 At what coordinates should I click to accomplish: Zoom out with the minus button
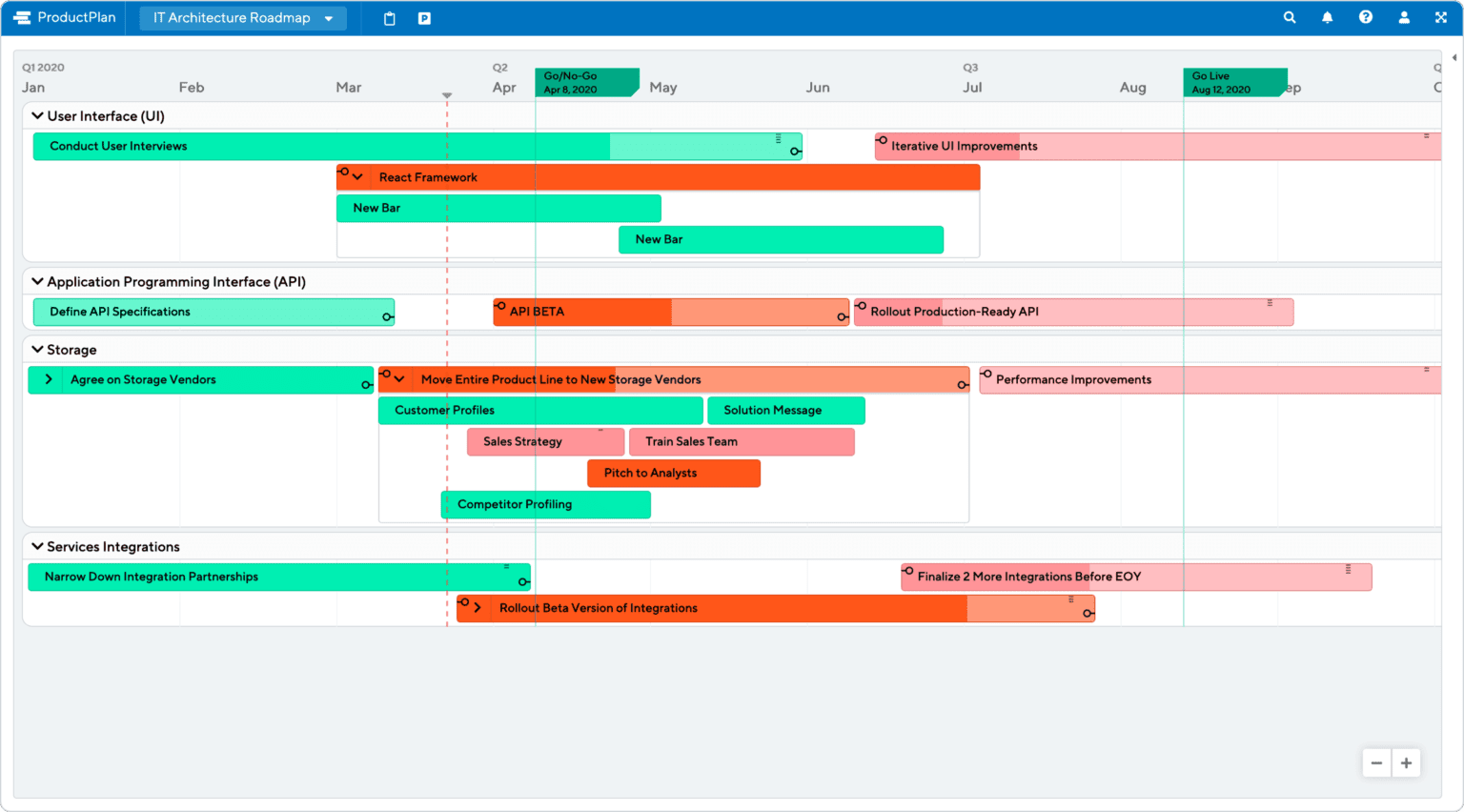tap(1376, 762)
